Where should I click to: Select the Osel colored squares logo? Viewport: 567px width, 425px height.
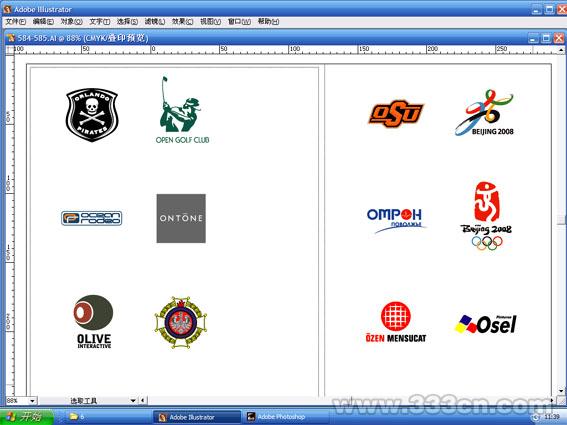pyautogui.click(x=486, y=324)
